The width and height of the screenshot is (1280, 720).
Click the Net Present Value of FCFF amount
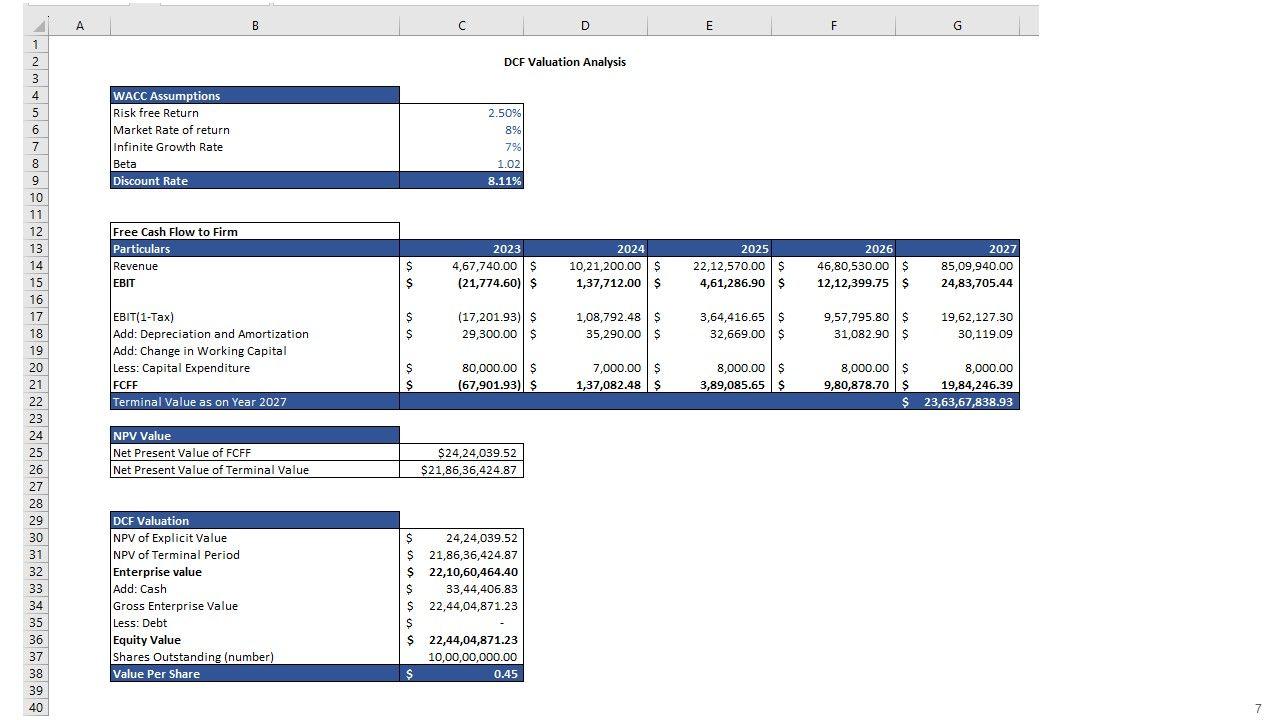(x=461, y=453)
